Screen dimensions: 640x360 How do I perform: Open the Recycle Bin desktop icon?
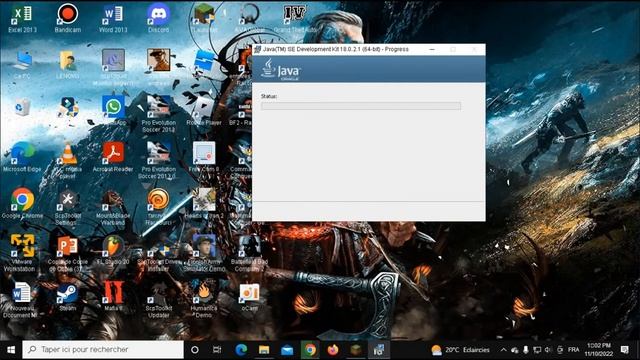click(22, 108)
